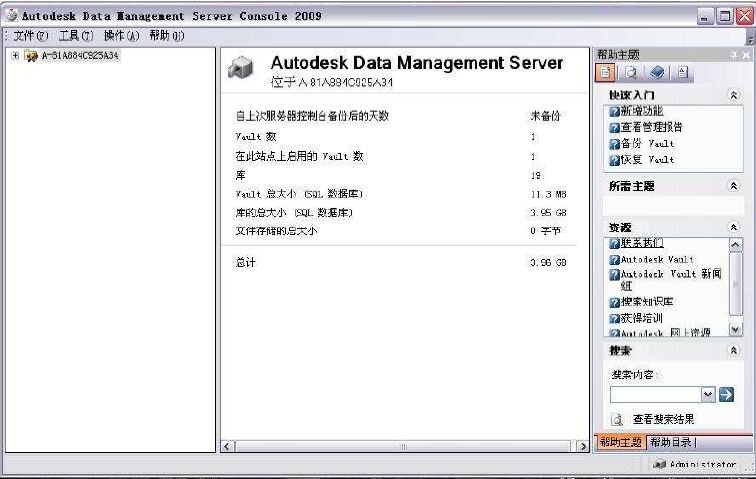The width and height of the screenshot is (756, 479).
Task: Click the Autodesk Data Management Server header icon
Action: (241, 68)
